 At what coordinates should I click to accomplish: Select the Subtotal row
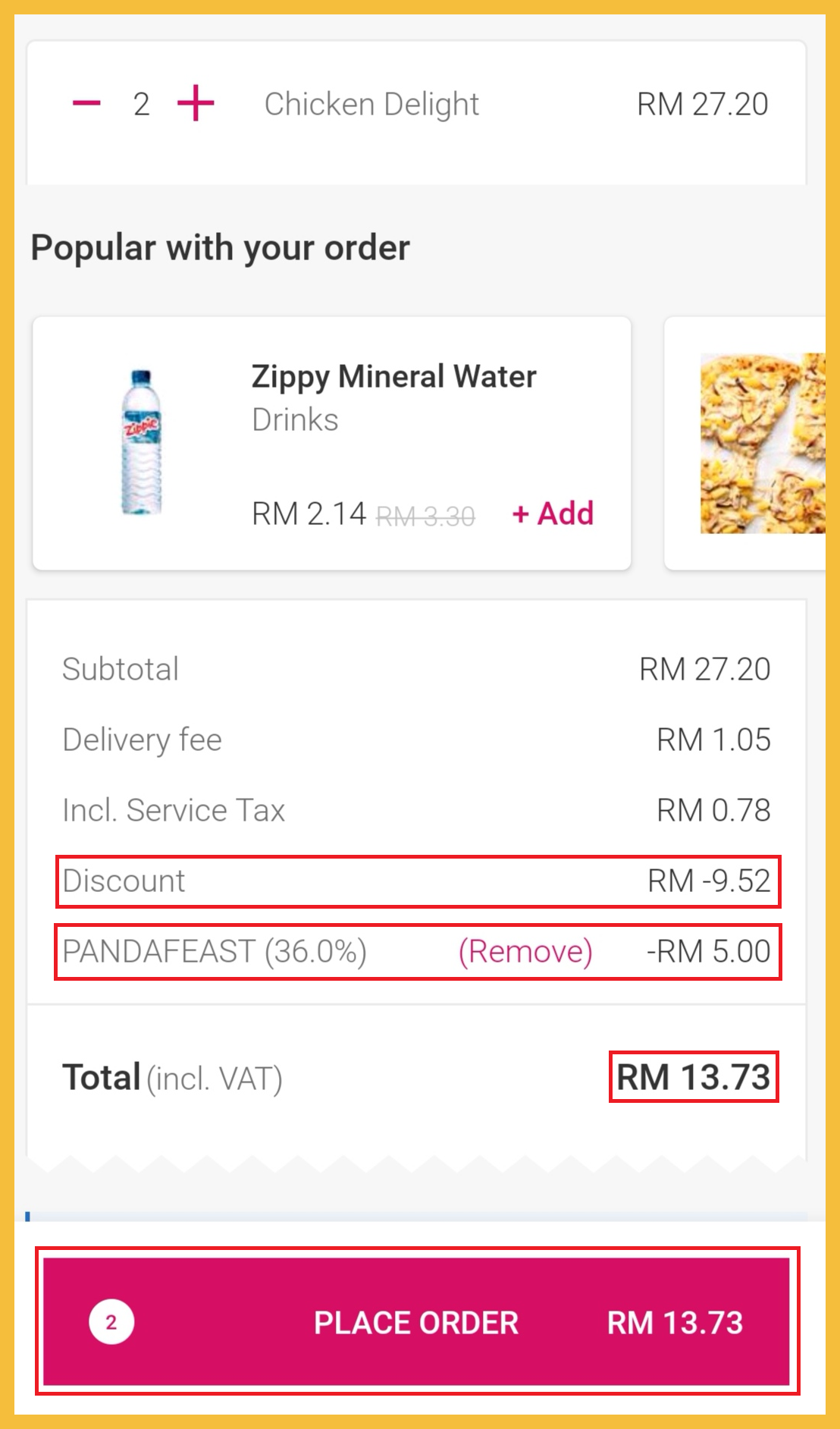click(415, 669)
